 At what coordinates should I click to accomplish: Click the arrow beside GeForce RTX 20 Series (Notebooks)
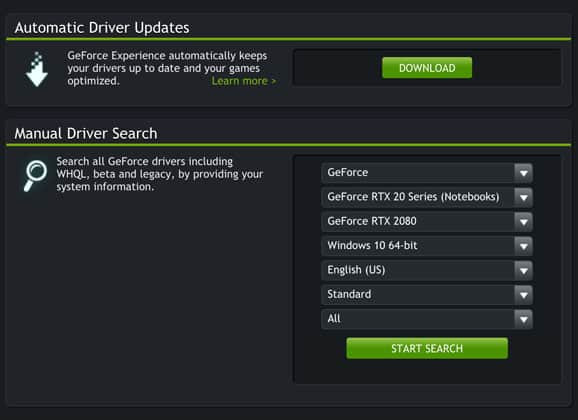[523, 197]
